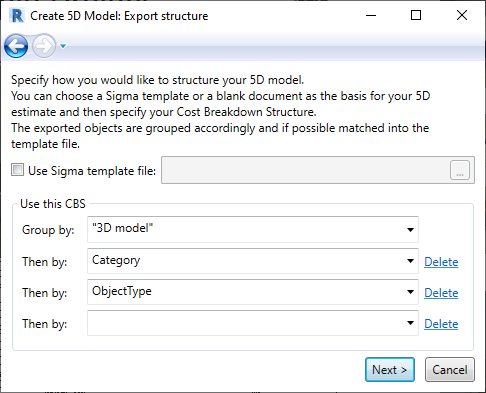This screenshot has height=393, width=486.
Task: Click the greyed Forward arrow button
Action: [x=44, y=46]
